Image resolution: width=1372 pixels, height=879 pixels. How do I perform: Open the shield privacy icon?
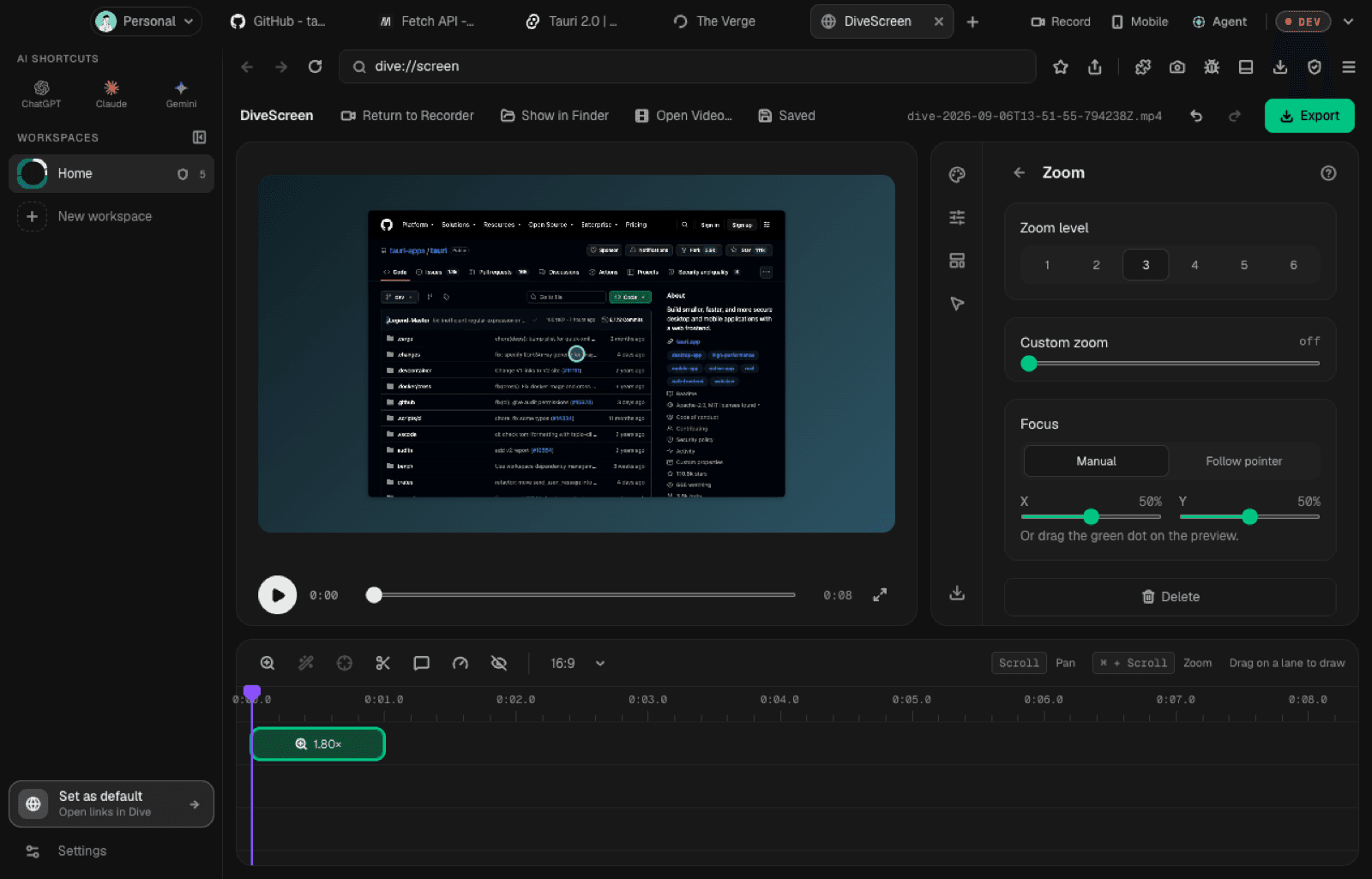[x=1315, y=67]
